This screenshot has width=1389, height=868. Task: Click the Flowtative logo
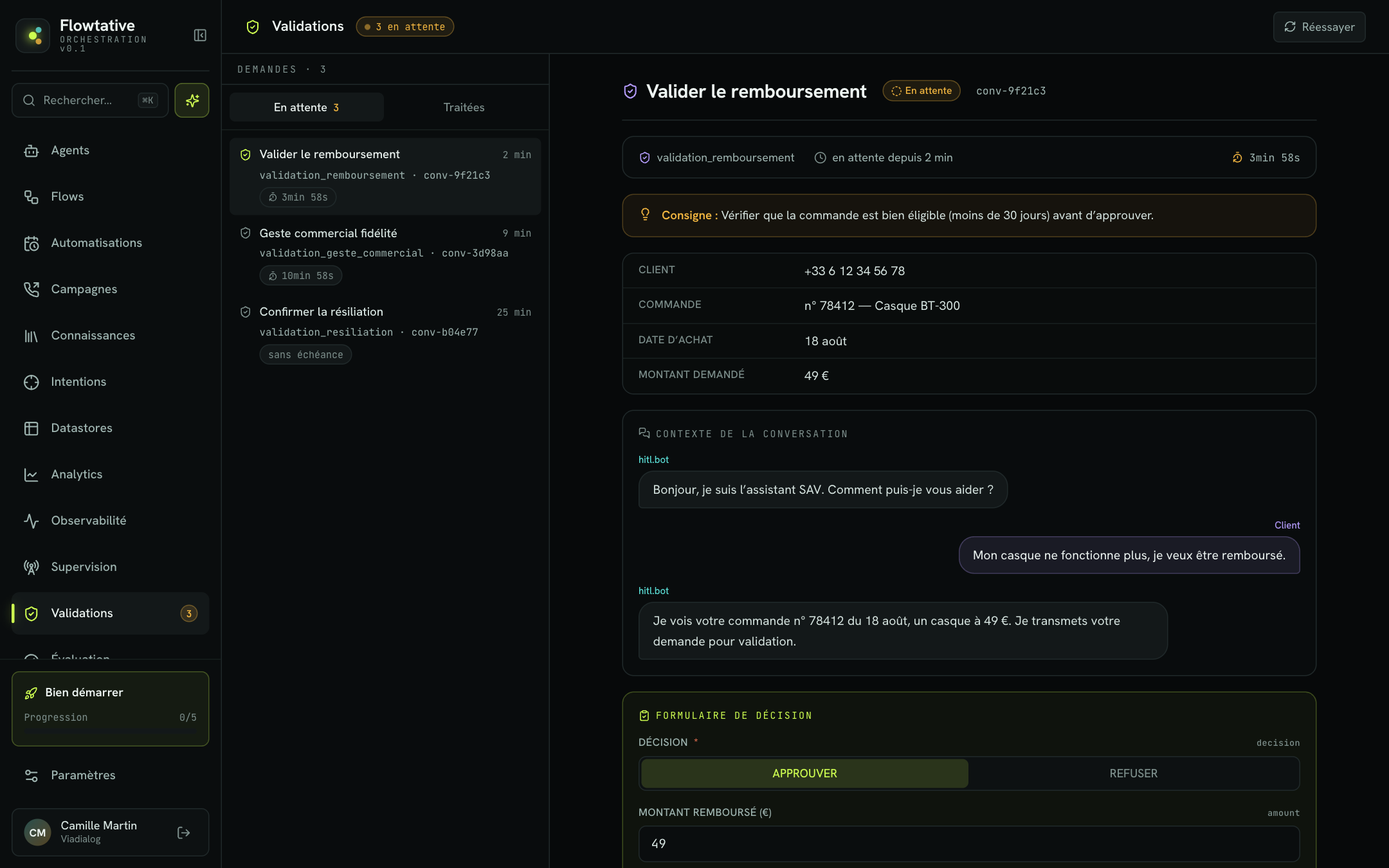click(x=33, y=35)
